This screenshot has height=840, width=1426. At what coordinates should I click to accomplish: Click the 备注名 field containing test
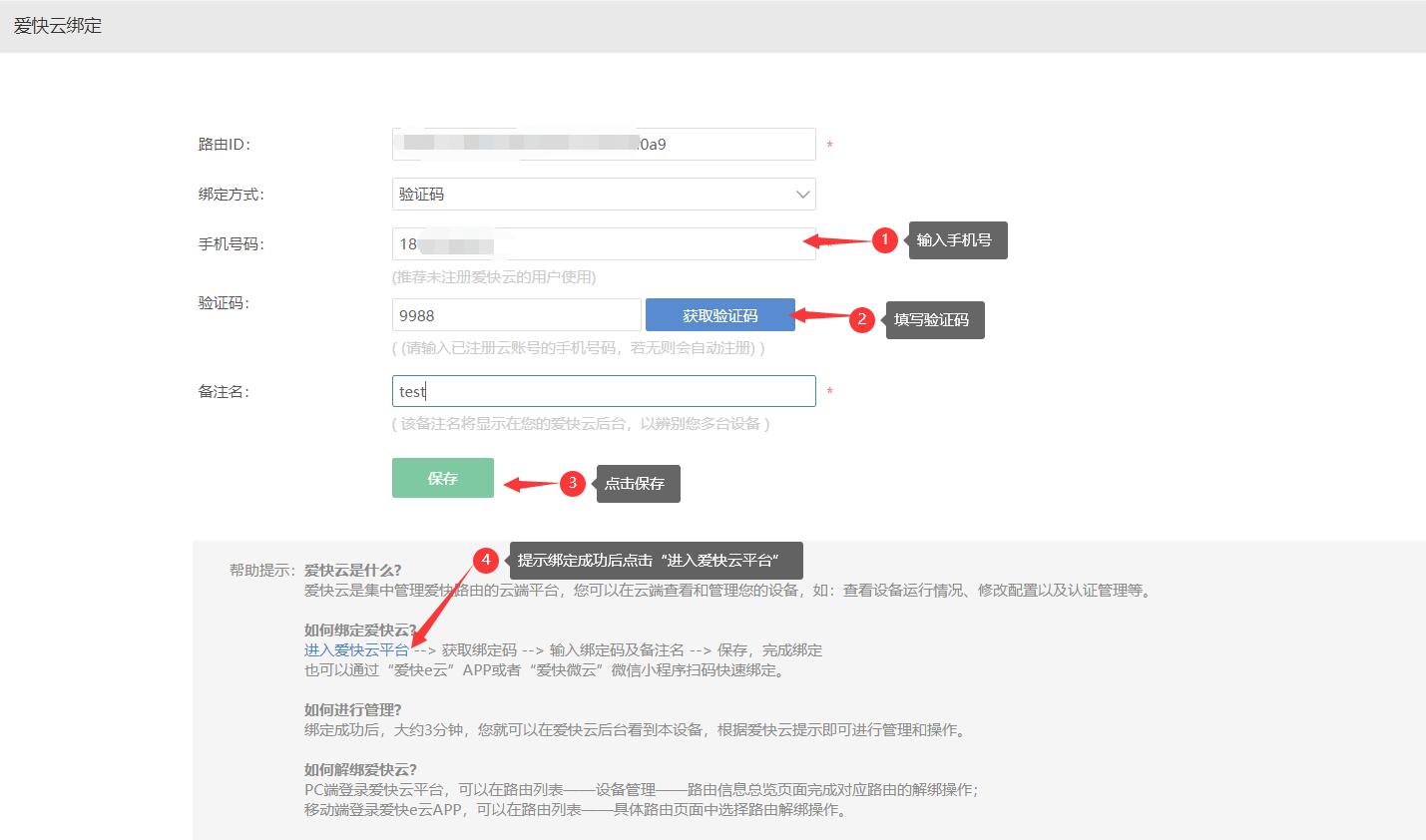603,390
